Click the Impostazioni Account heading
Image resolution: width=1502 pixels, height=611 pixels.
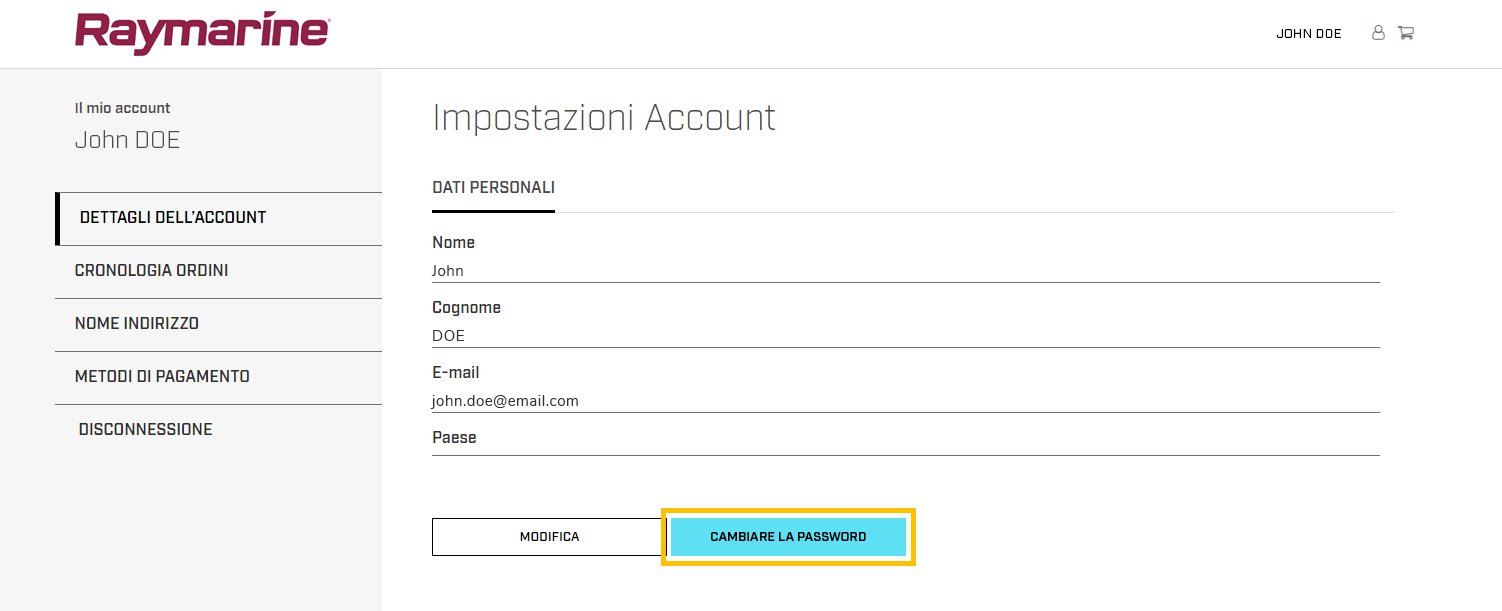point(604,118)
